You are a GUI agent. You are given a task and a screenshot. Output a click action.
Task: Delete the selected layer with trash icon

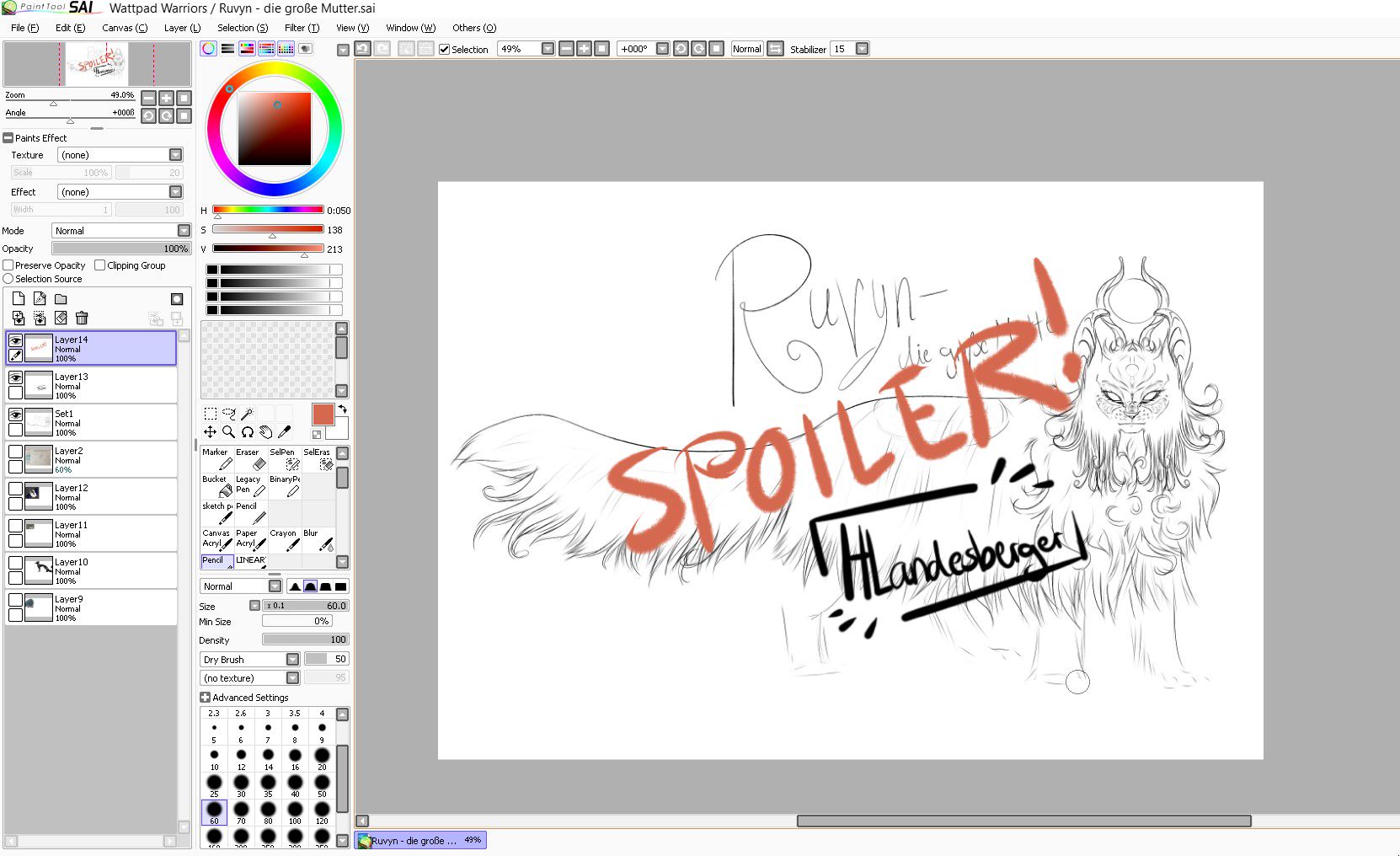82,318
